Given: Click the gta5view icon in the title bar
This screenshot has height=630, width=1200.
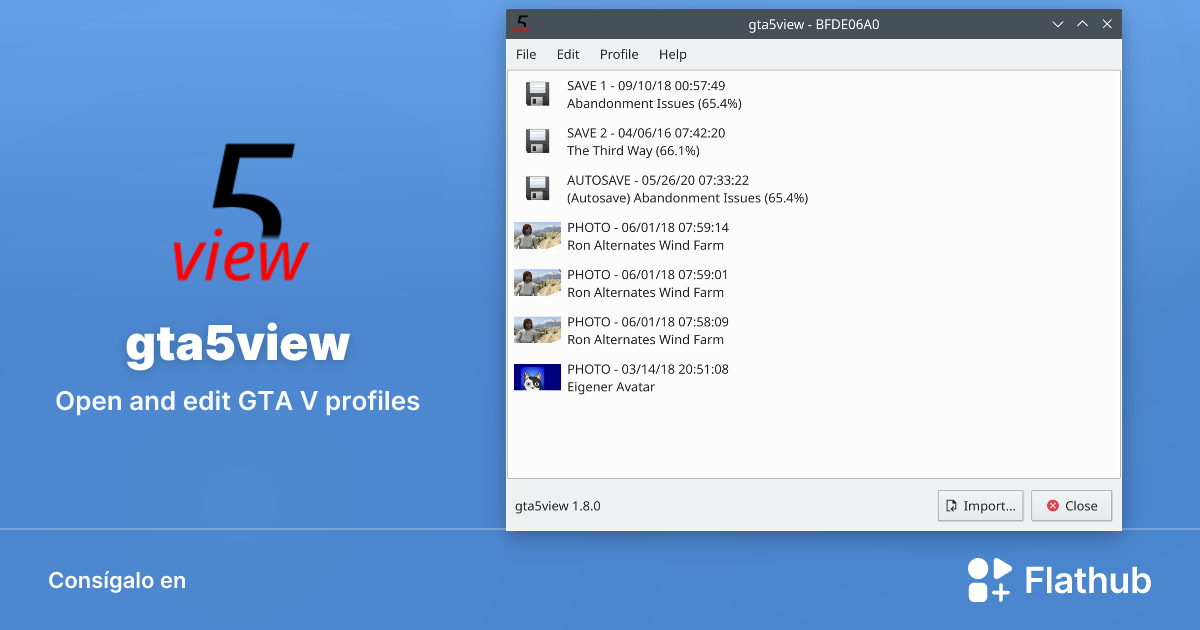Looking at the screenshot, I should click(x=520, y=23).
